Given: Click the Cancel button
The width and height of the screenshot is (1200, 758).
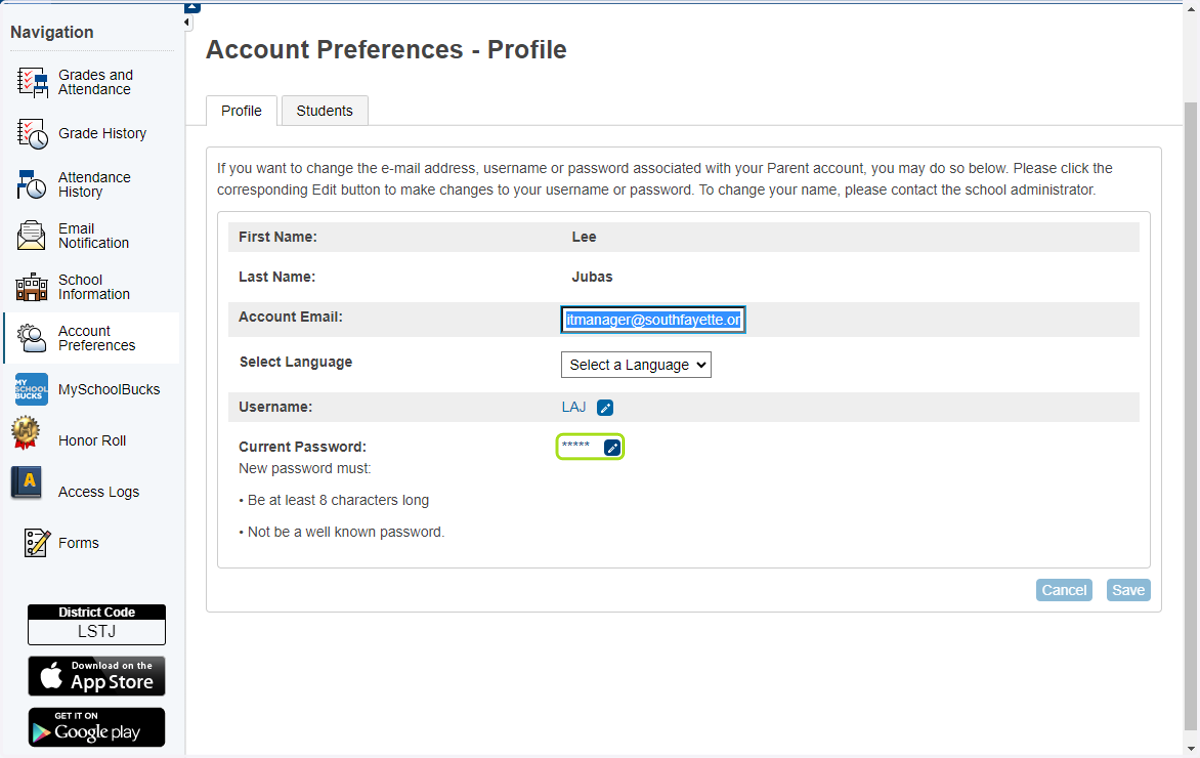Looking at the screenshot, I should coord(1064,590).
